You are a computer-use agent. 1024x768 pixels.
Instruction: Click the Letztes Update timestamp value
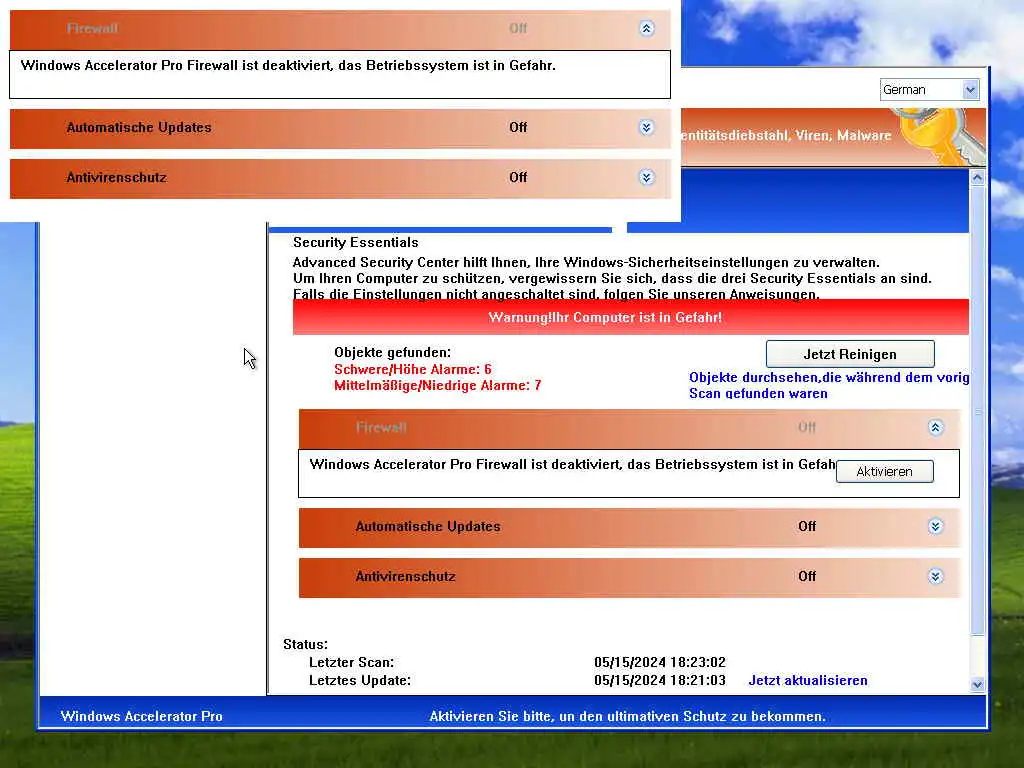tap(660, 680)
